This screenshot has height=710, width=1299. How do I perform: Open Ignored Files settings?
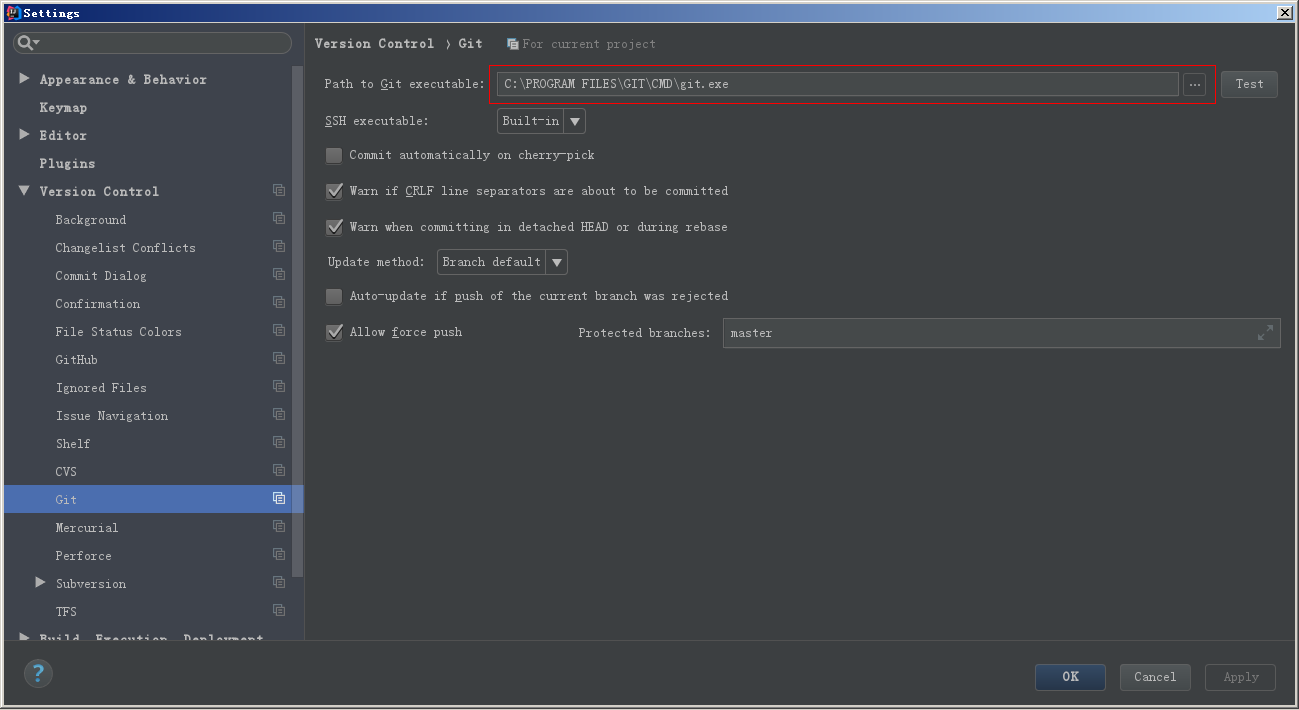pos(101,387)
